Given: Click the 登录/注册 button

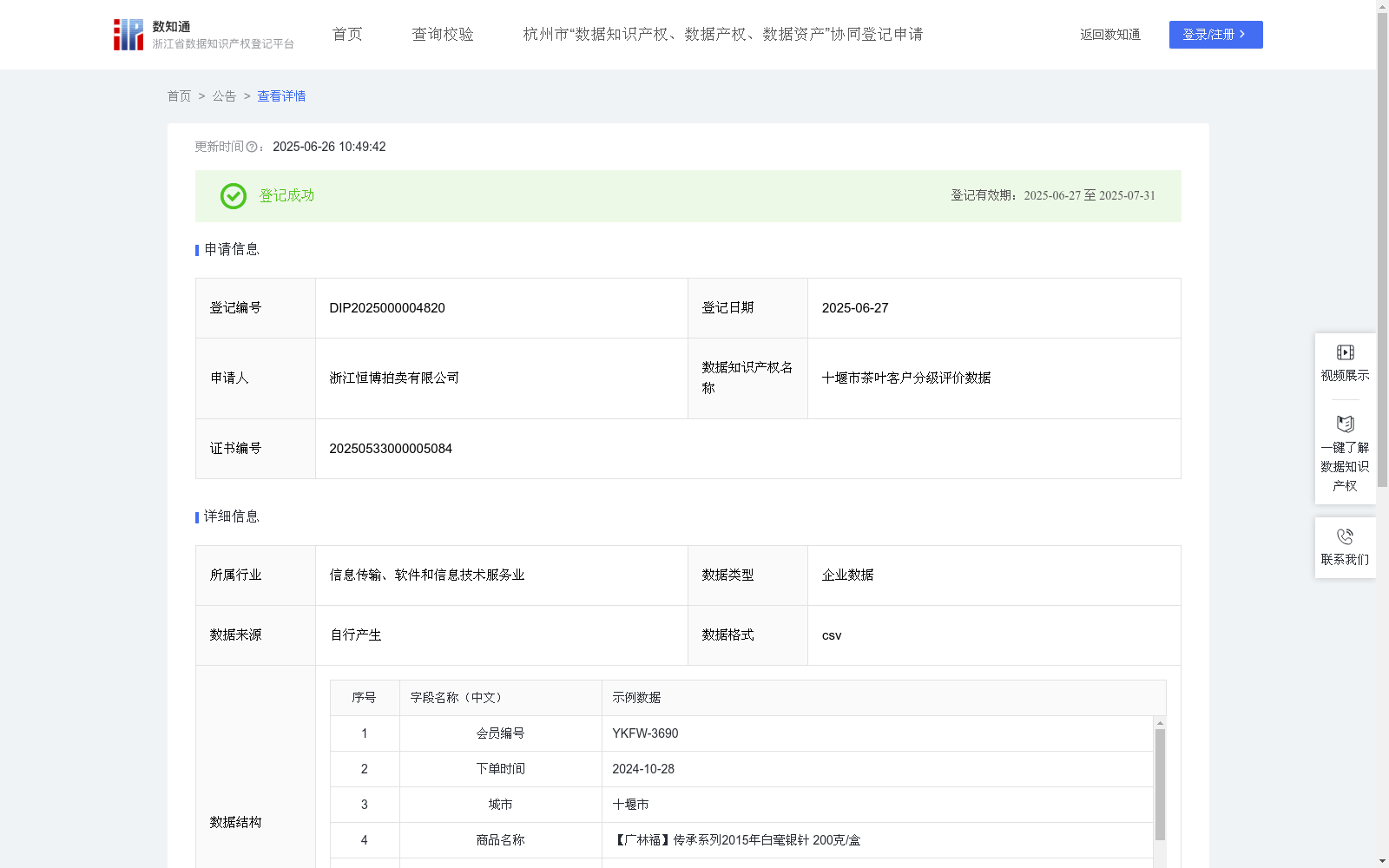Looking at the screenshot, I should [x=1215, y=35].
